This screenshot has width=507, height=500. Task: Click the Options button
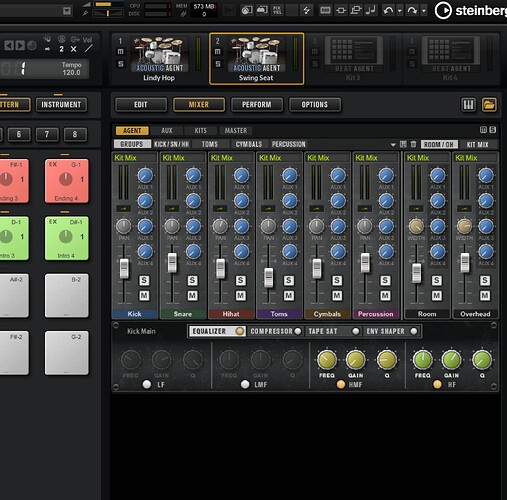pos(315,105)
